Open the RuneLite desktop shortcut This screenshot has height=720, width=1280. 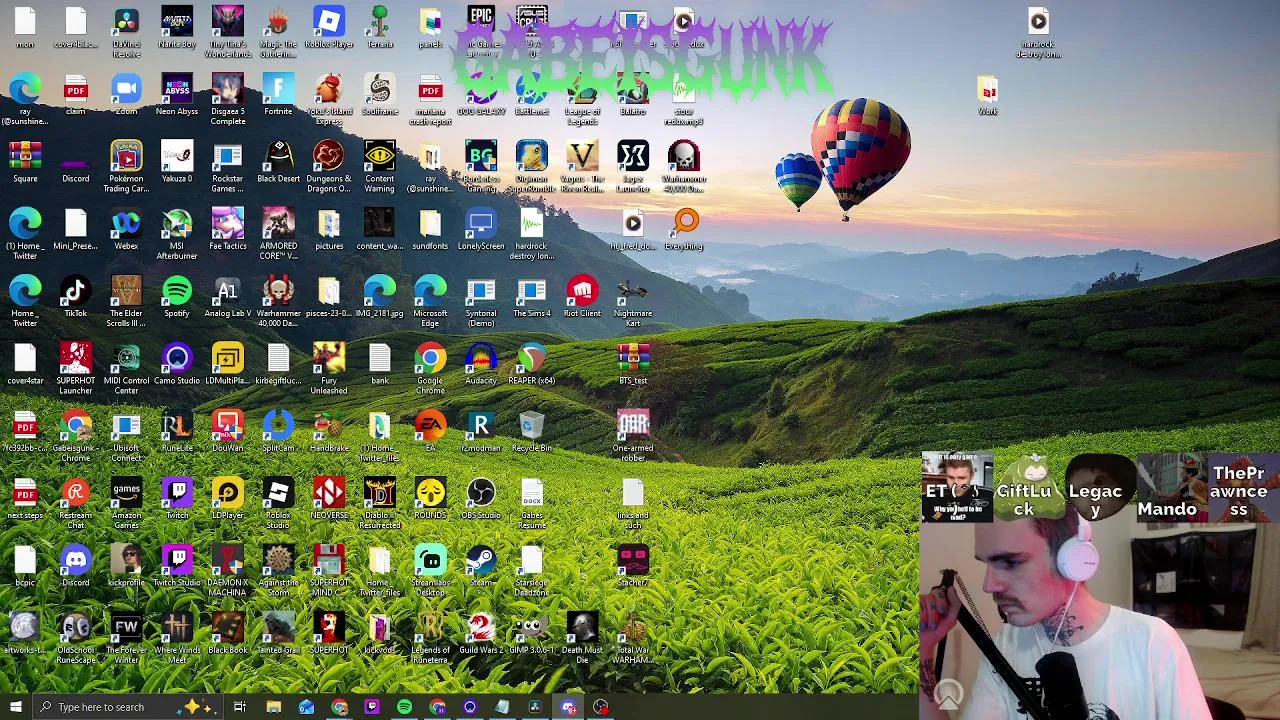177,431
